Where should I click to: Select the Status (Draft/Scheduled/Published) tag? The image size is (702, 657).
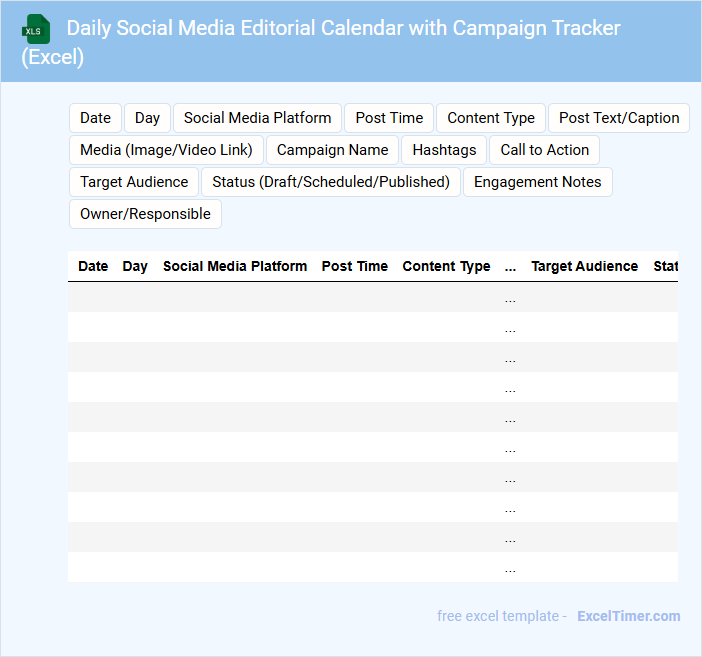(x=331, y=182)
